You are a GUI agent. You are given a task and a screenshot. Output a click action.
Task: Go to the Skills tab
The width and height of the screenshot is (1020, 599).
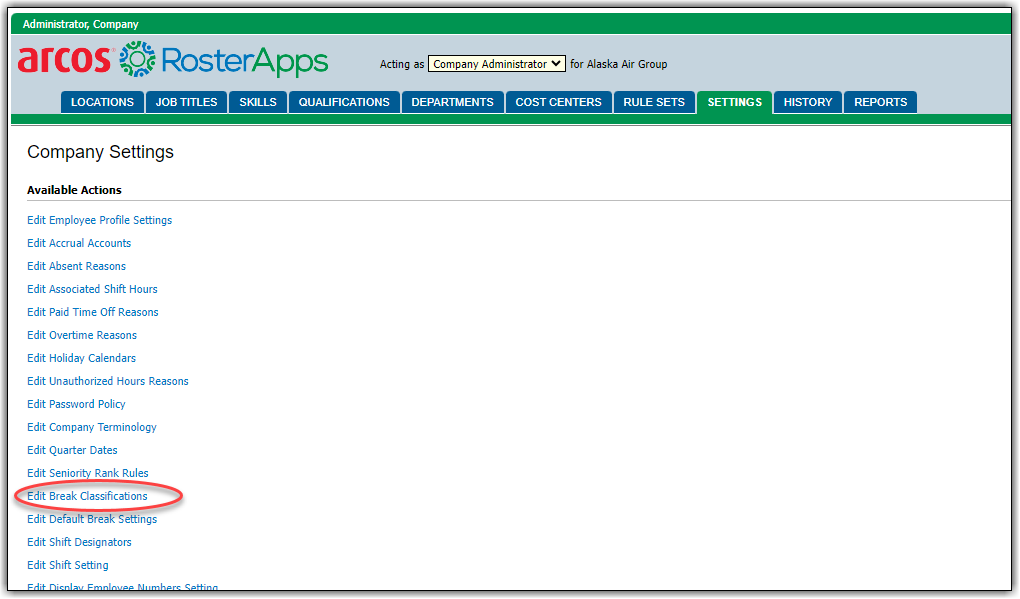coord(258,102)
